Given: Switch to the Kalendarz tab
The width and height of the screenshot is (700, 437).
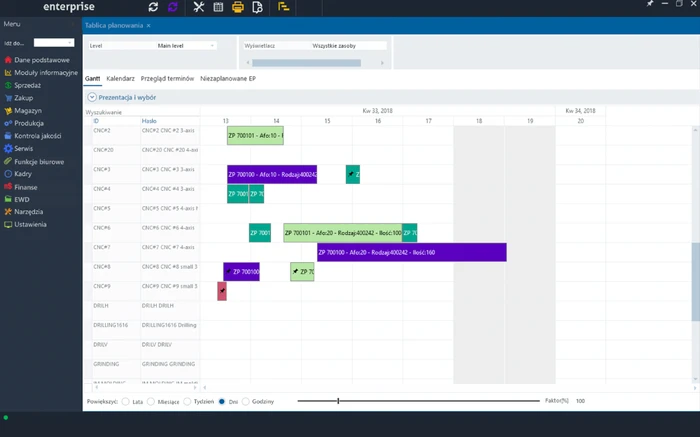Looking at the screenshot, I should point(120,77).
